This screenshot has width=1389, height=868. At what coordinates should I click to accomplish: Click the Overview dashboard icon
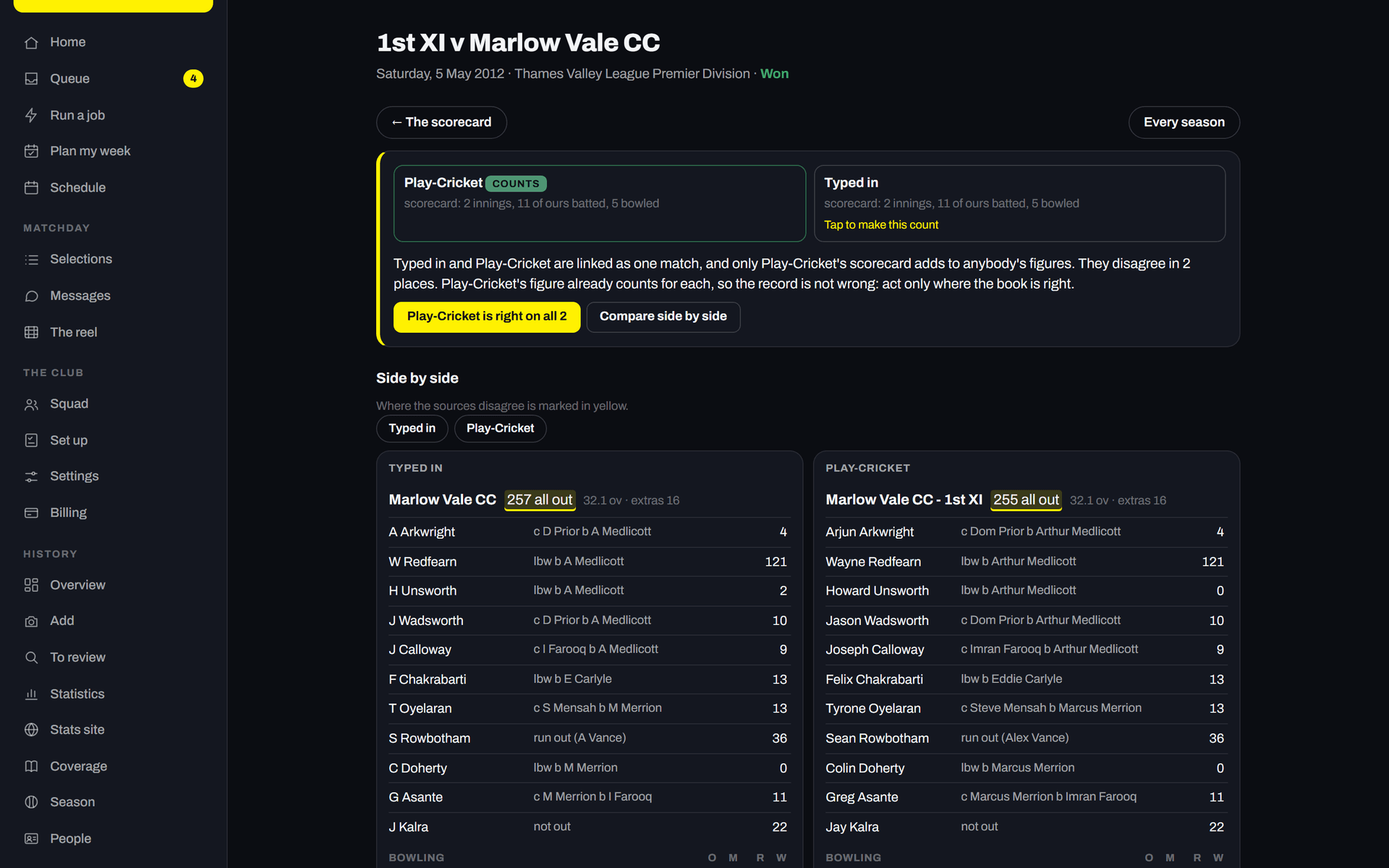[x=31, y=585]
